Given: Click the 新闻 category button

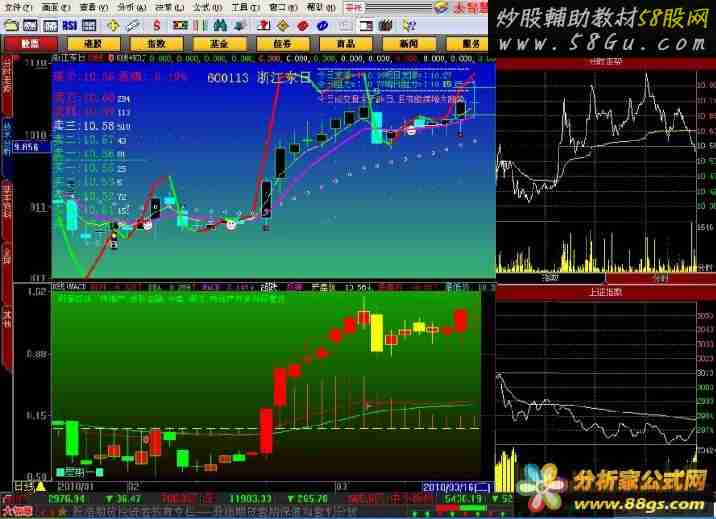Looking at the screenshot, I should click(x=409, y=44).
